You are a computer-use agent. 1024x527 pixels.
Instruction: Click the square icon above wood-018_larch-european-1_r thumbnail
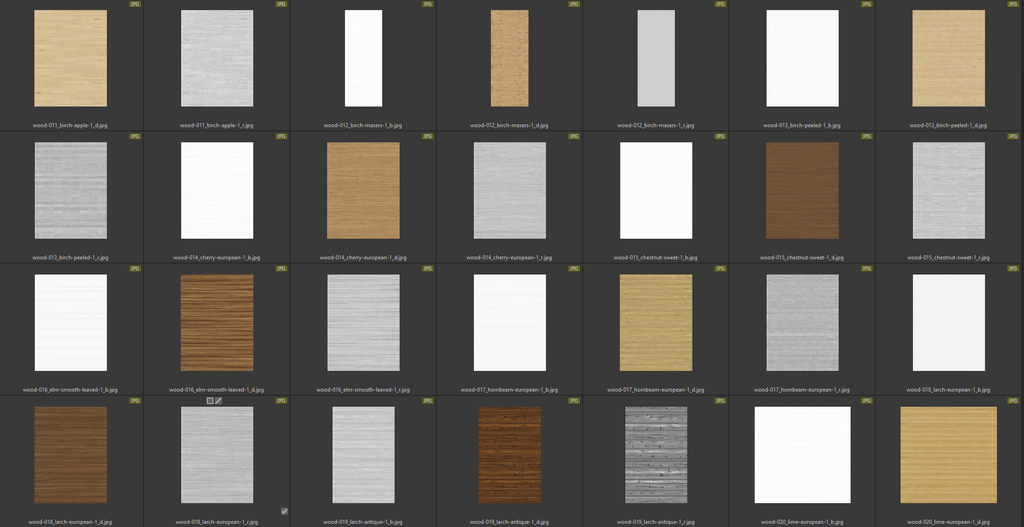[x=210, y=400]
